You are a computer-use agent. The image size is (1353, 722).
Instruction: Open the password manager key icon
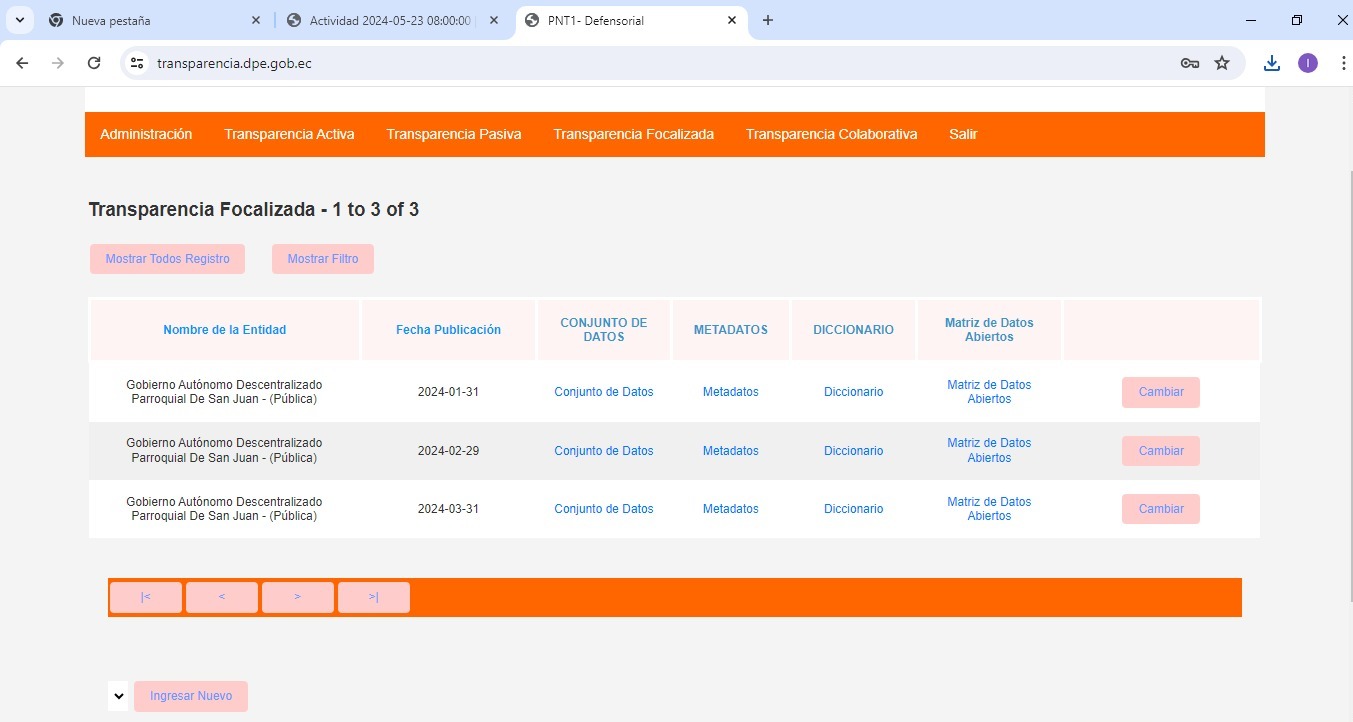click(x=1189, y=63)
